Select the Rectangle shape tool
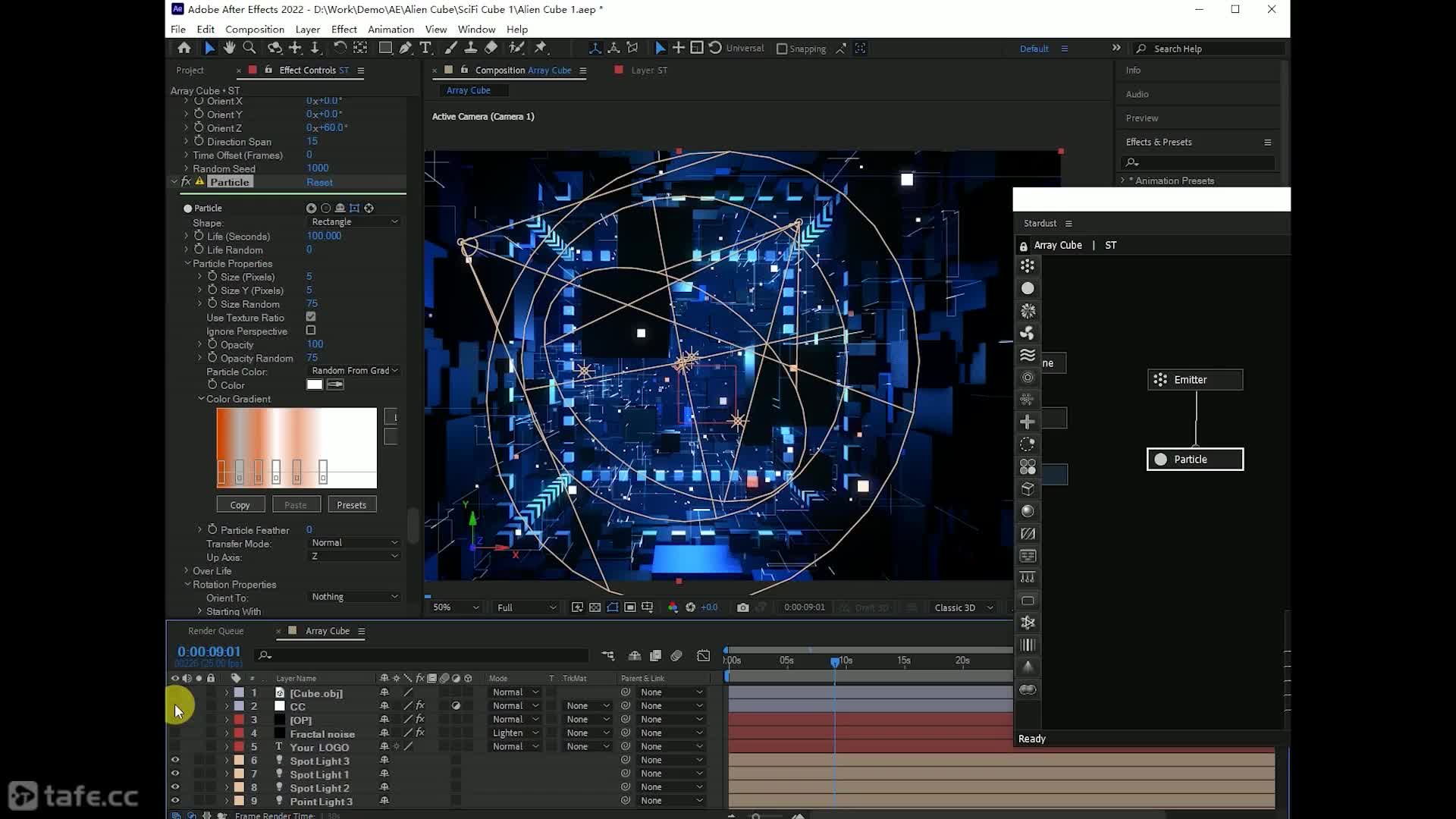Viewport: 1456px width, 819px height. point(385,48)
